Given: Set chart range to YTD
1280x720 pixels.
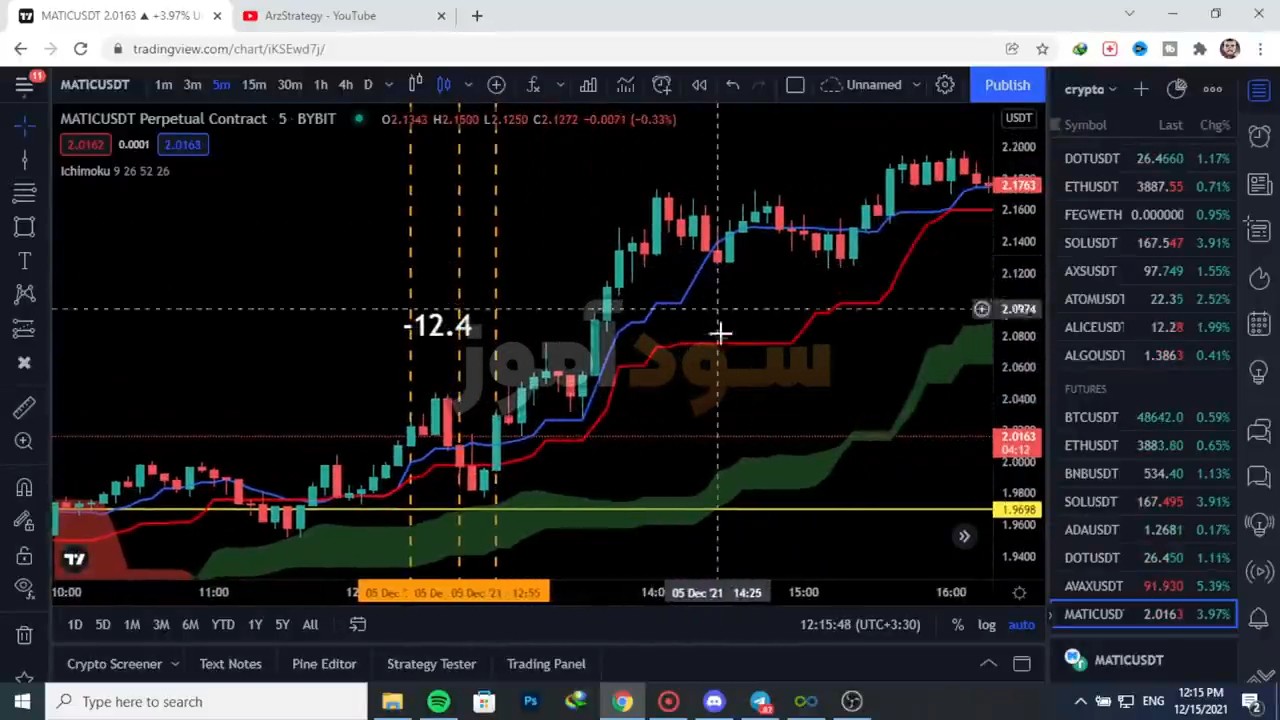Looking at the screenshot, I should (x=223, y=625).
